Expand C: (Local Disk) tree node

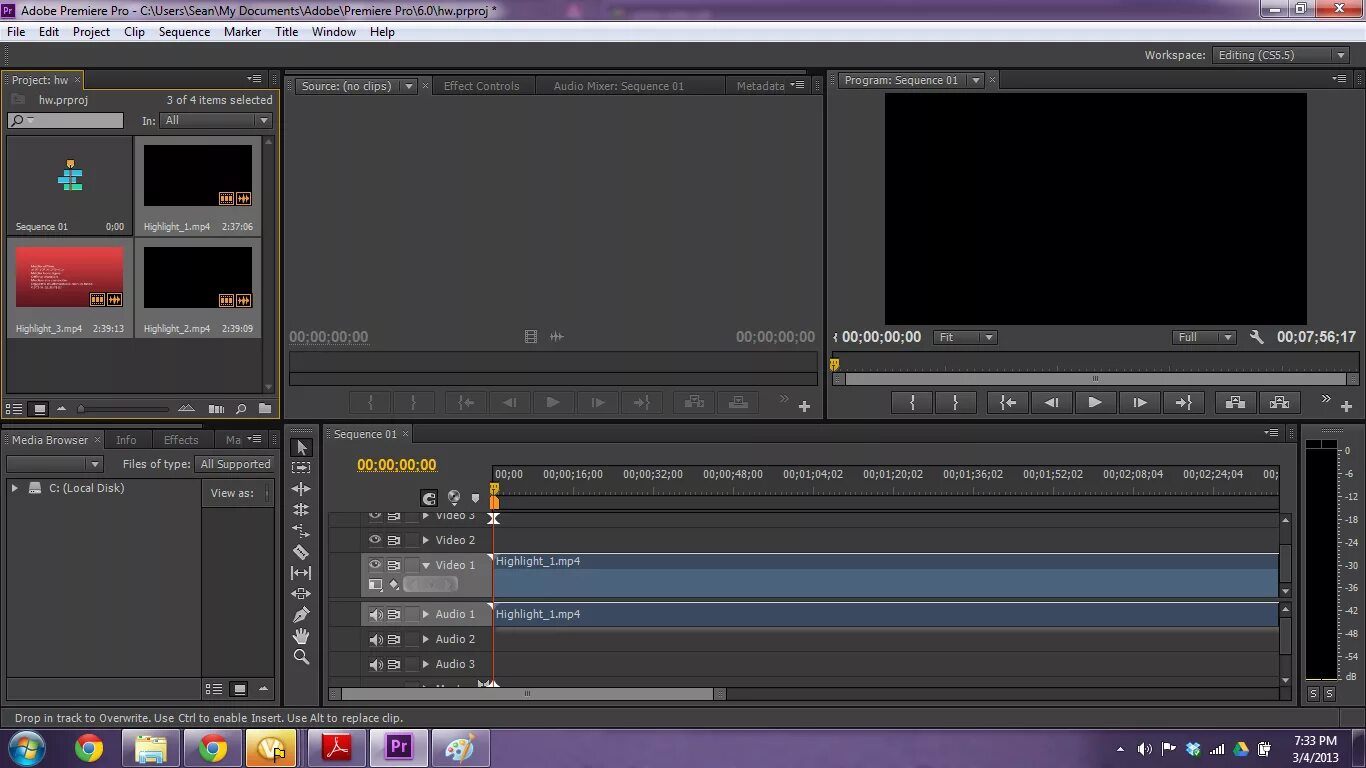(14, 488)
